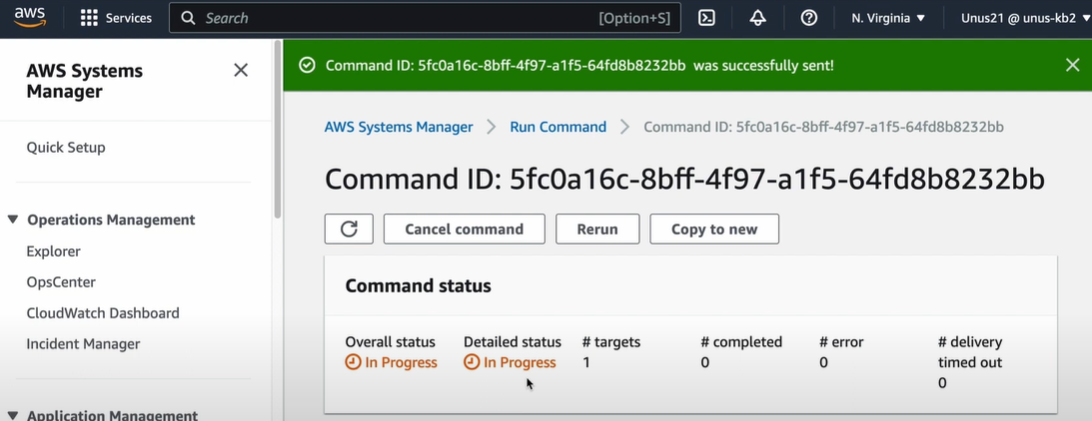
Task: Refresh the command status
Action: coord(349,229)
